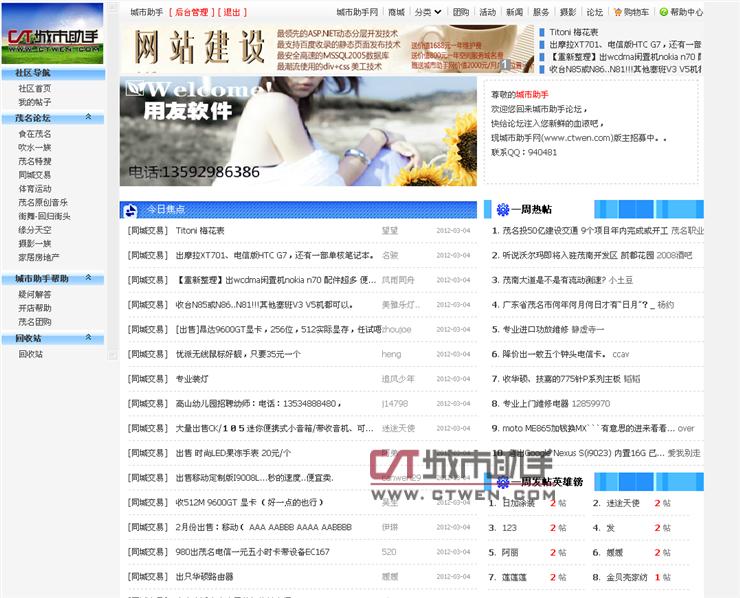Open 论坛 in top navigation
This screenshot has width=740, height=598.
(x=595, y=12)
